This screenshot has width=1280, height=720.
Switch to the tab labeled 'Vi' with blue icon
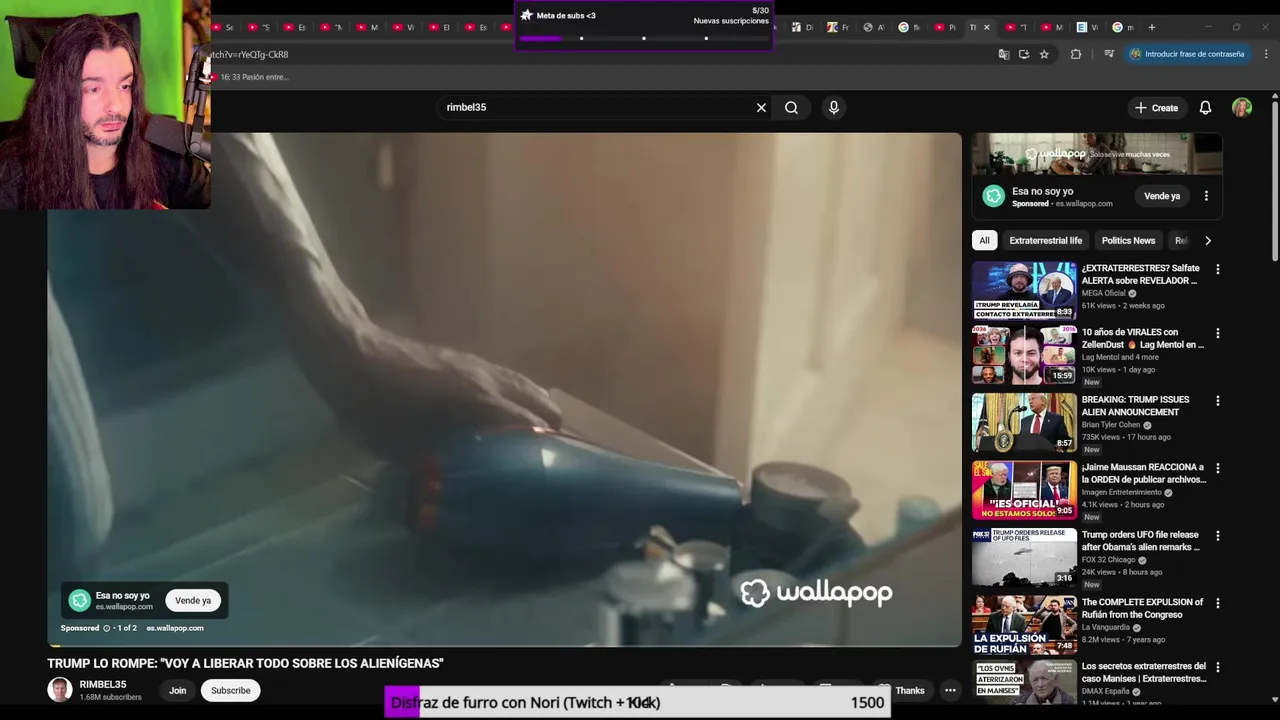(x=1086, y=27)
